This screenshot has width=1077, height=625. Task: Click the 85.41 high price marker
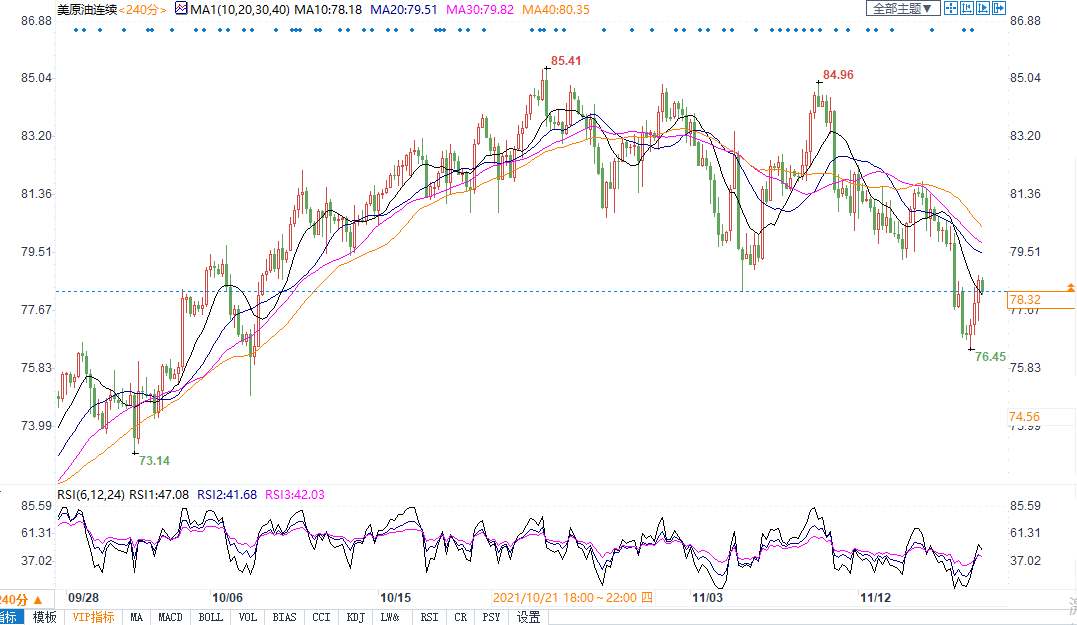(x=566, y=61)
